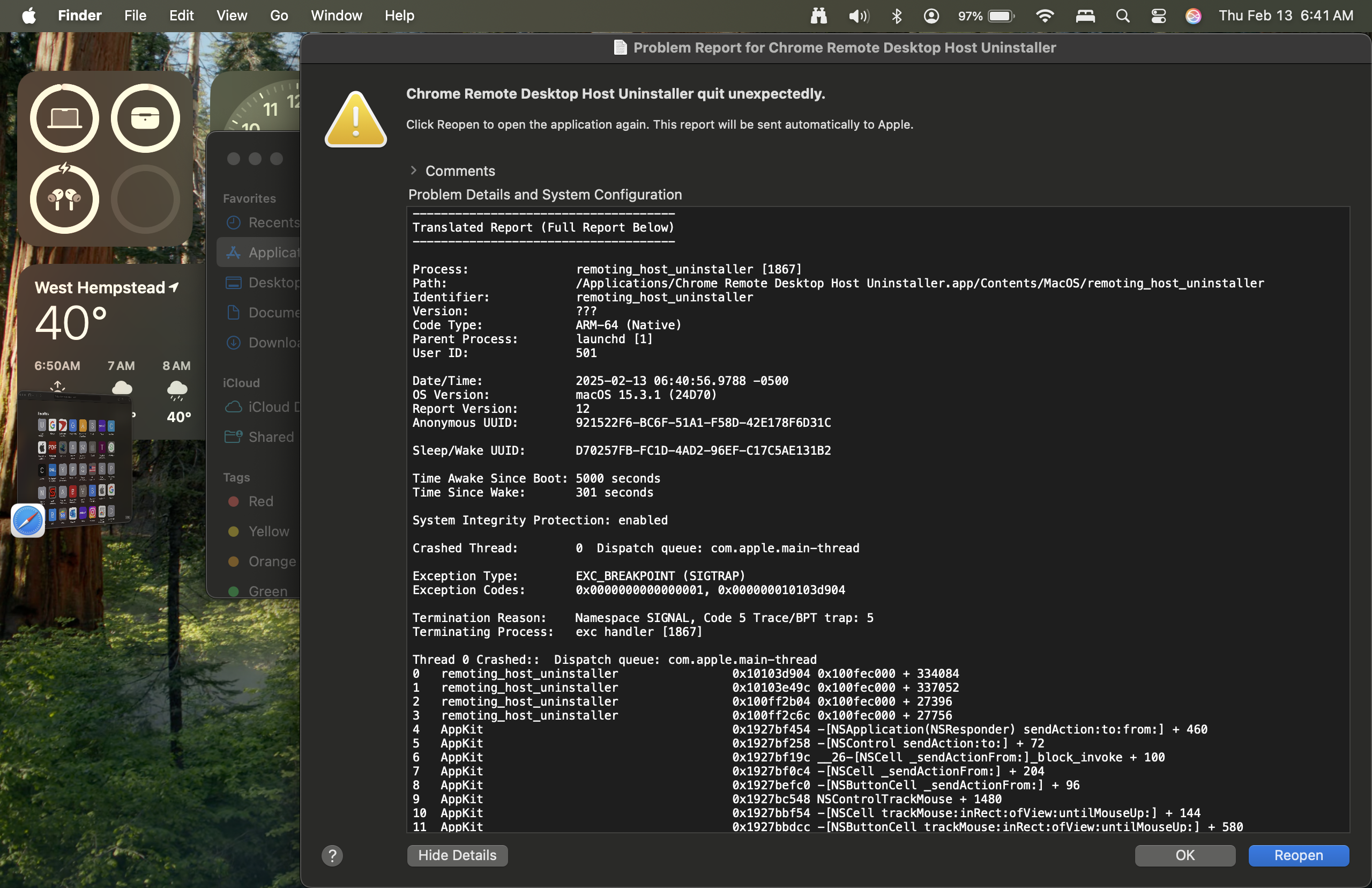Open the Apple menu
This screenshot has height=888, width=1372.
(29, 16)
